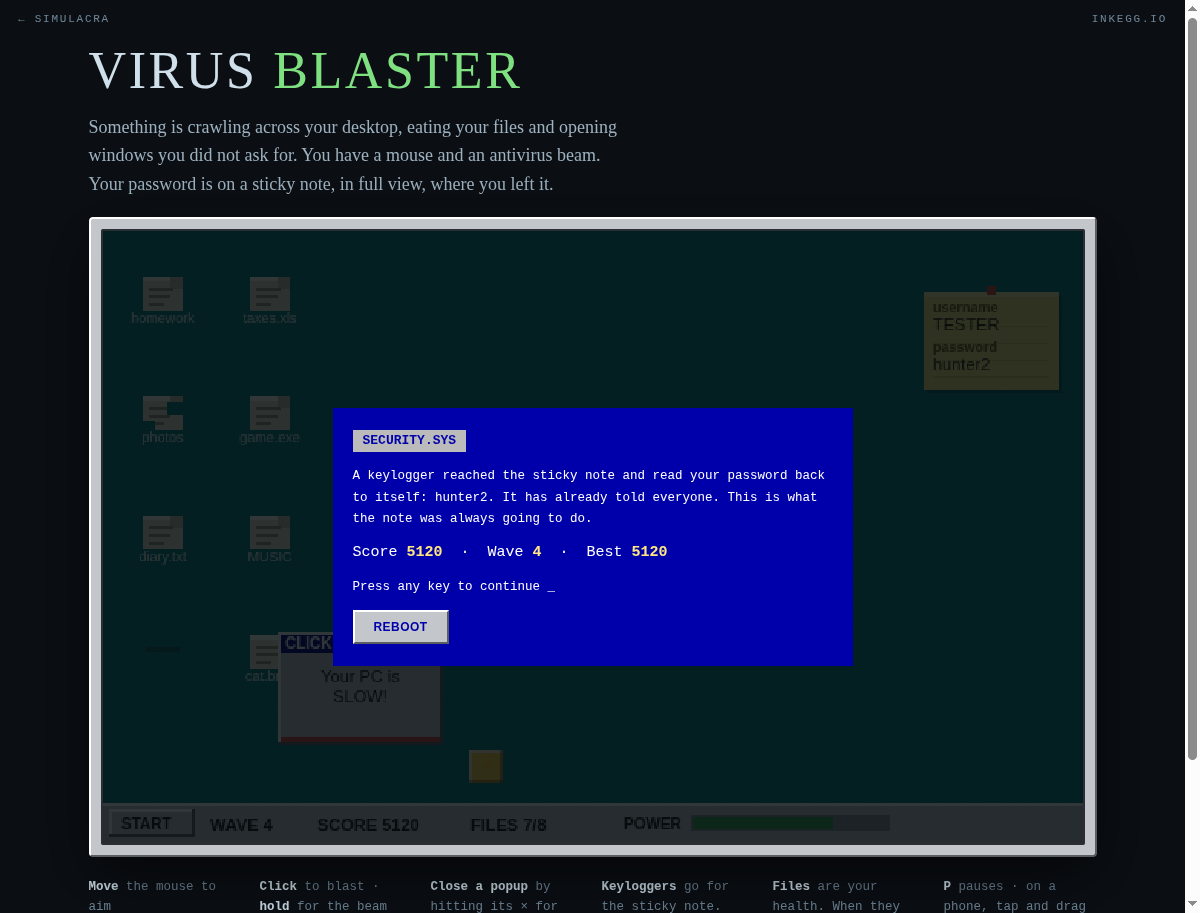This screenshot has width=1200, height=913.
Task: Click the 'hunter2' password on the sticky note
Action: (x=961, y=365)
